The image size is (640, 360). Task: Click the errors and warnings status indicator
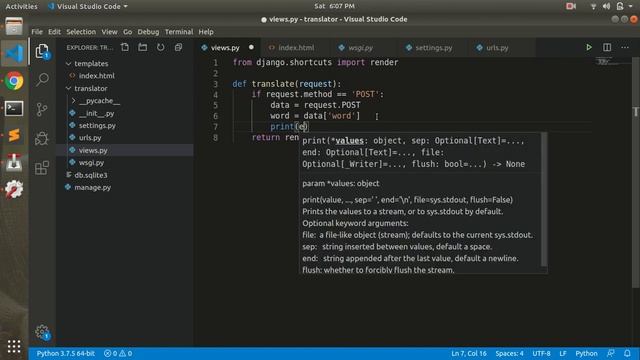[118, 353]
